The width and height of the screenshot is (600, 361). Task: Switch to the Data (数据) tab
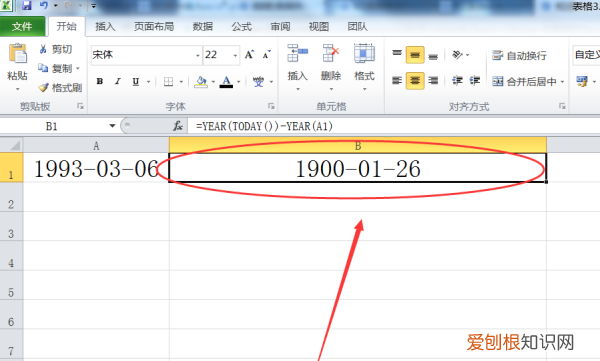coord(203,26)
